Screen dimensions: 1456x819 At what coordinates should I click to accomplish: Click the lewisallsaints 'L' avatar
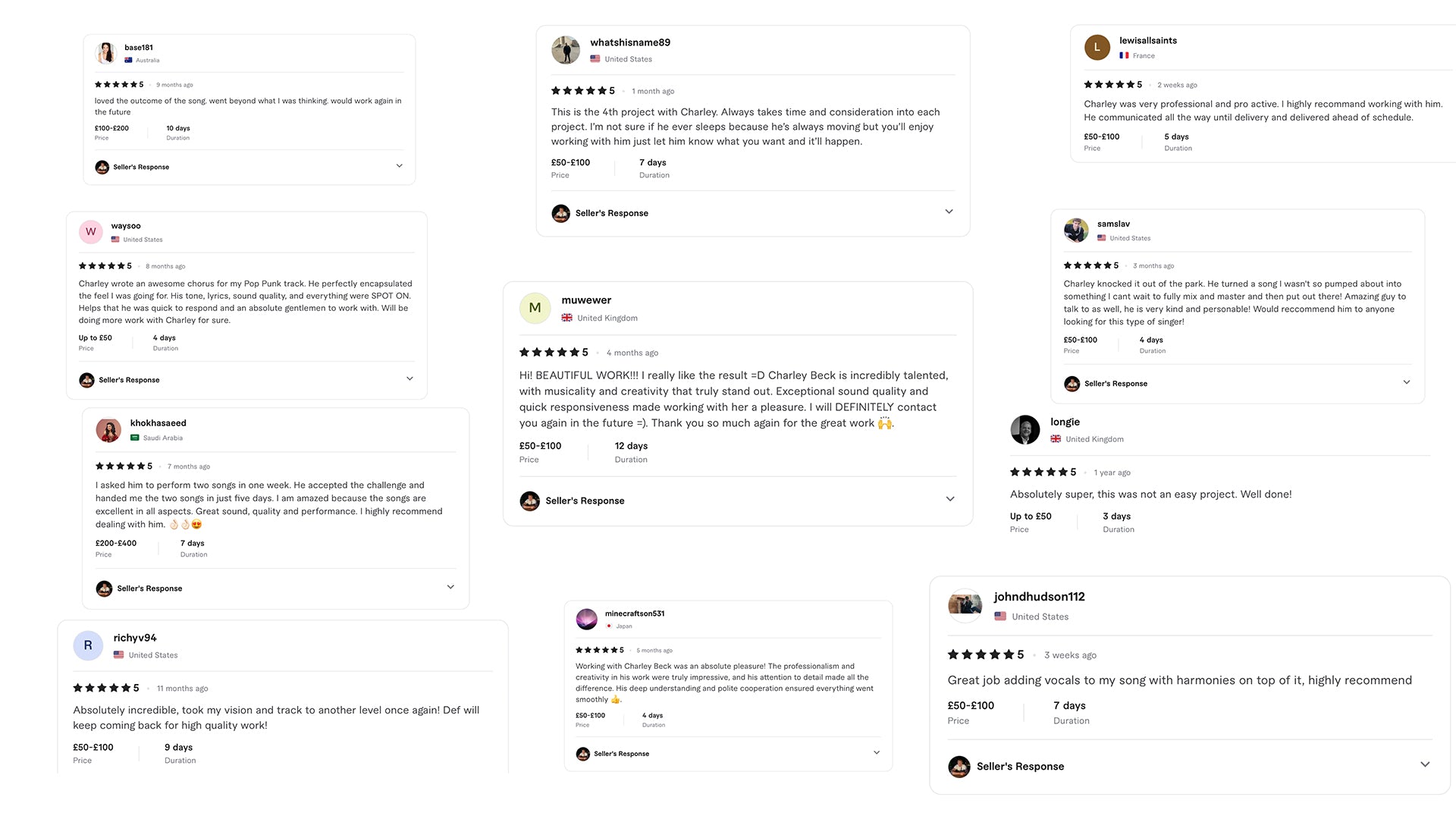1097,47
